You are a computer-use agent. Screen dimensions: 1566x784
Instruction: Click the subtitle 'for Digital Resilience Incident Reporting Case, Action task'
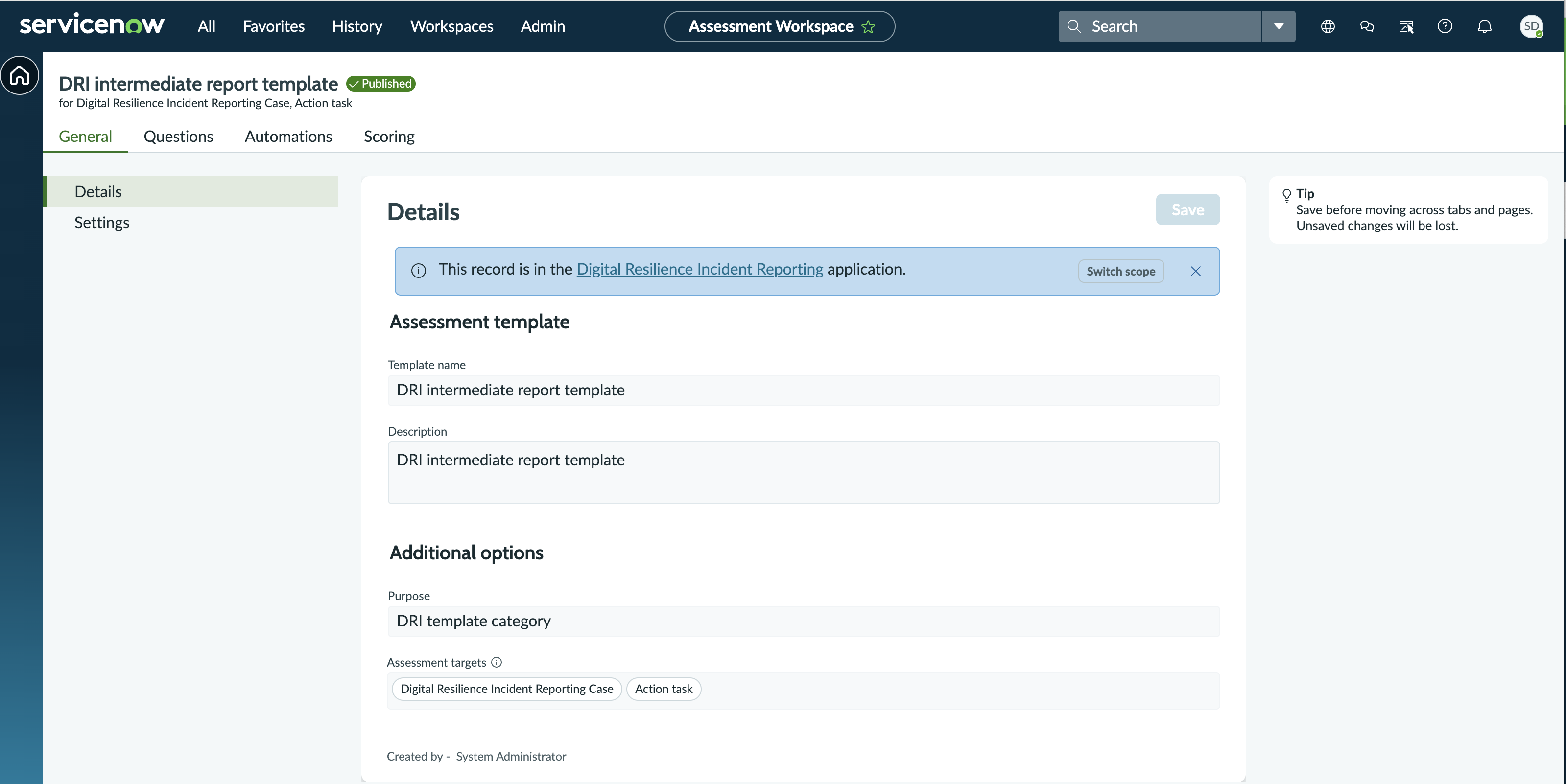(206, 103)
